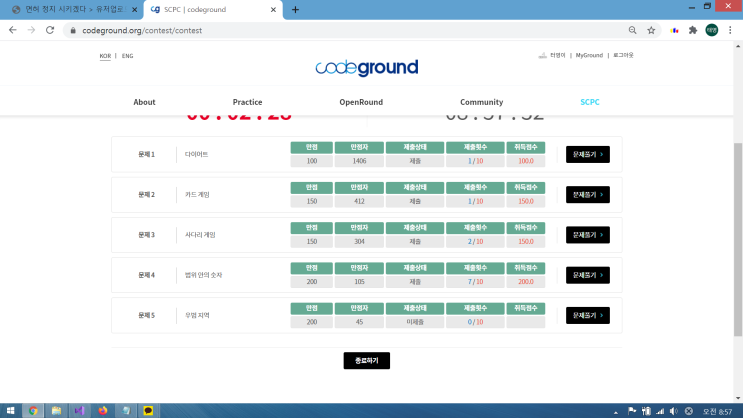This screenshot has height=418, width=743.
Task: Open the OpenRound menu
Action: (x=361, y=102)
